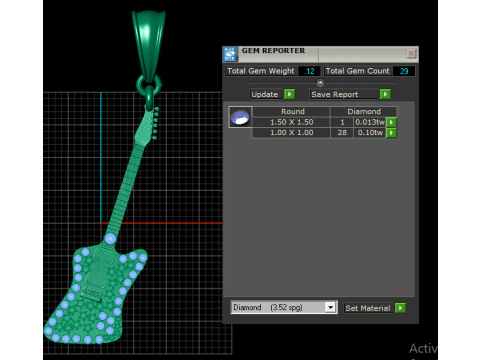The height and width of the screenshot is (360, 480).
Task: Select the round diamond gem thumbnail
Action: coord(240,117)
